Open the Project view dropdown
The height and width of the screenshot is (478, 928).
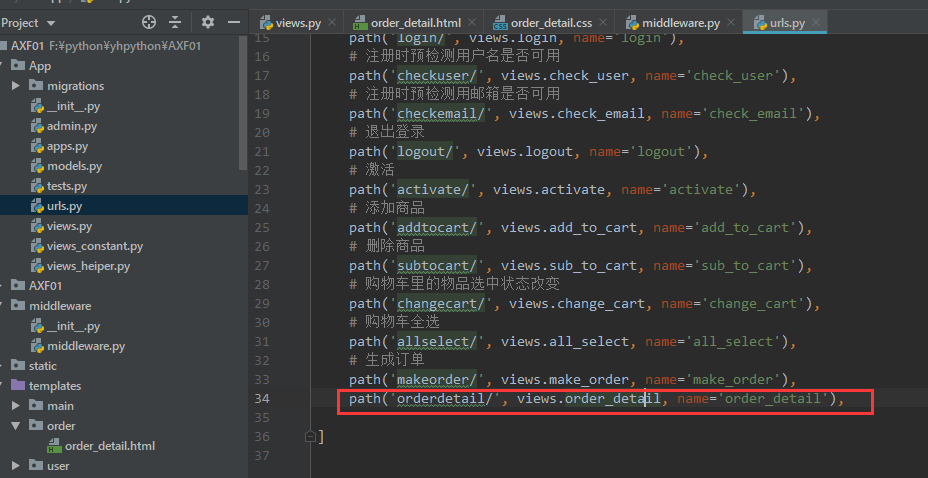pyautogui.click(x=50, y=23)
